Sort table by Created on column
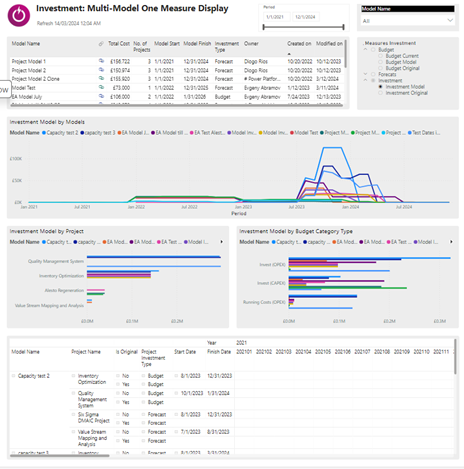 coord(299,44)
